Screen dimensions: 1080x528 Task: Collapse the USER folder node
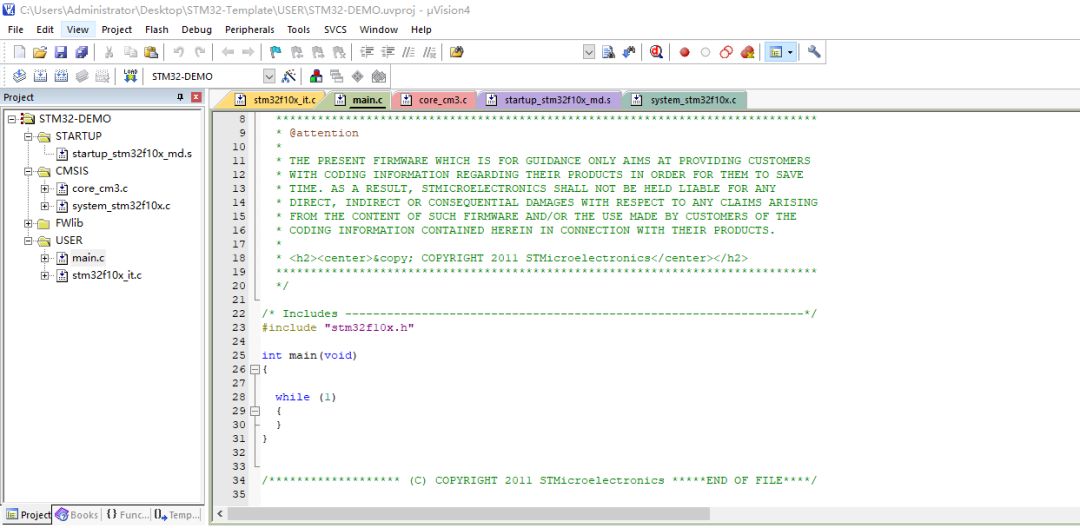(x=28, y=241)
